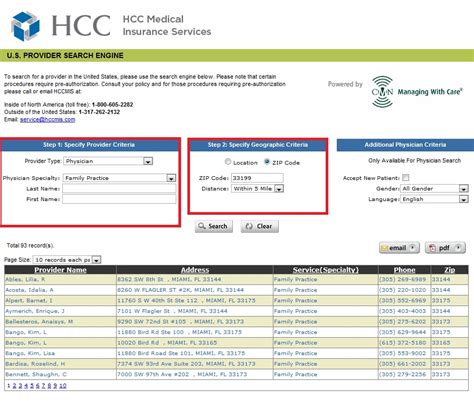Go to results page 5

click(x=32, y=386)
